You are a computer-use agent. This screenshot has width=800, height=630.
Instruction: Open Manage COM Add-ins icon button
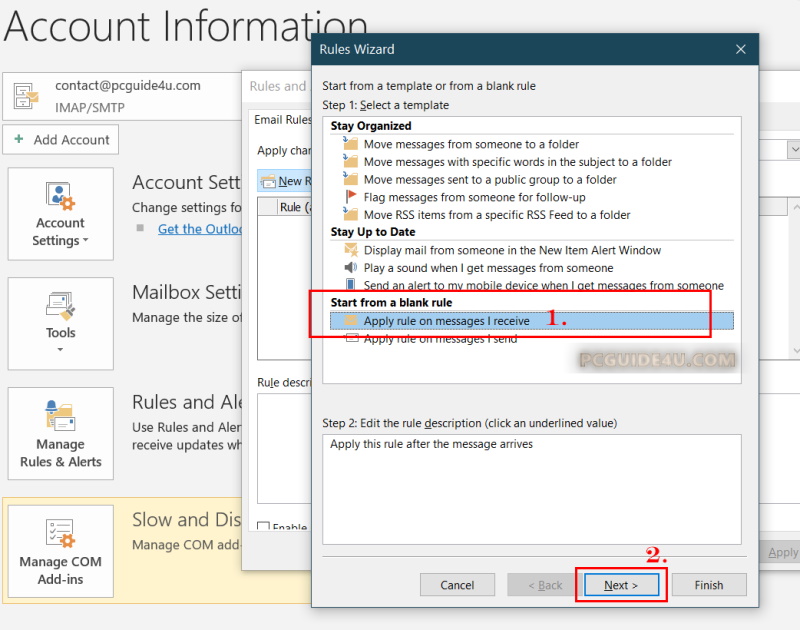pyautogui.click(x=60, y=552)
